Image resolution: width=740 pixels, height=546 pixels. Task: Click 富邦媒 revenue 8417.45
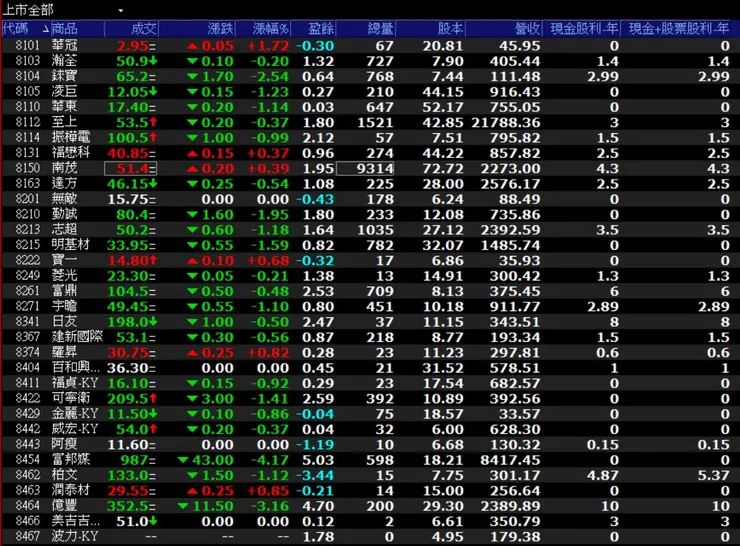click(510, 460)
